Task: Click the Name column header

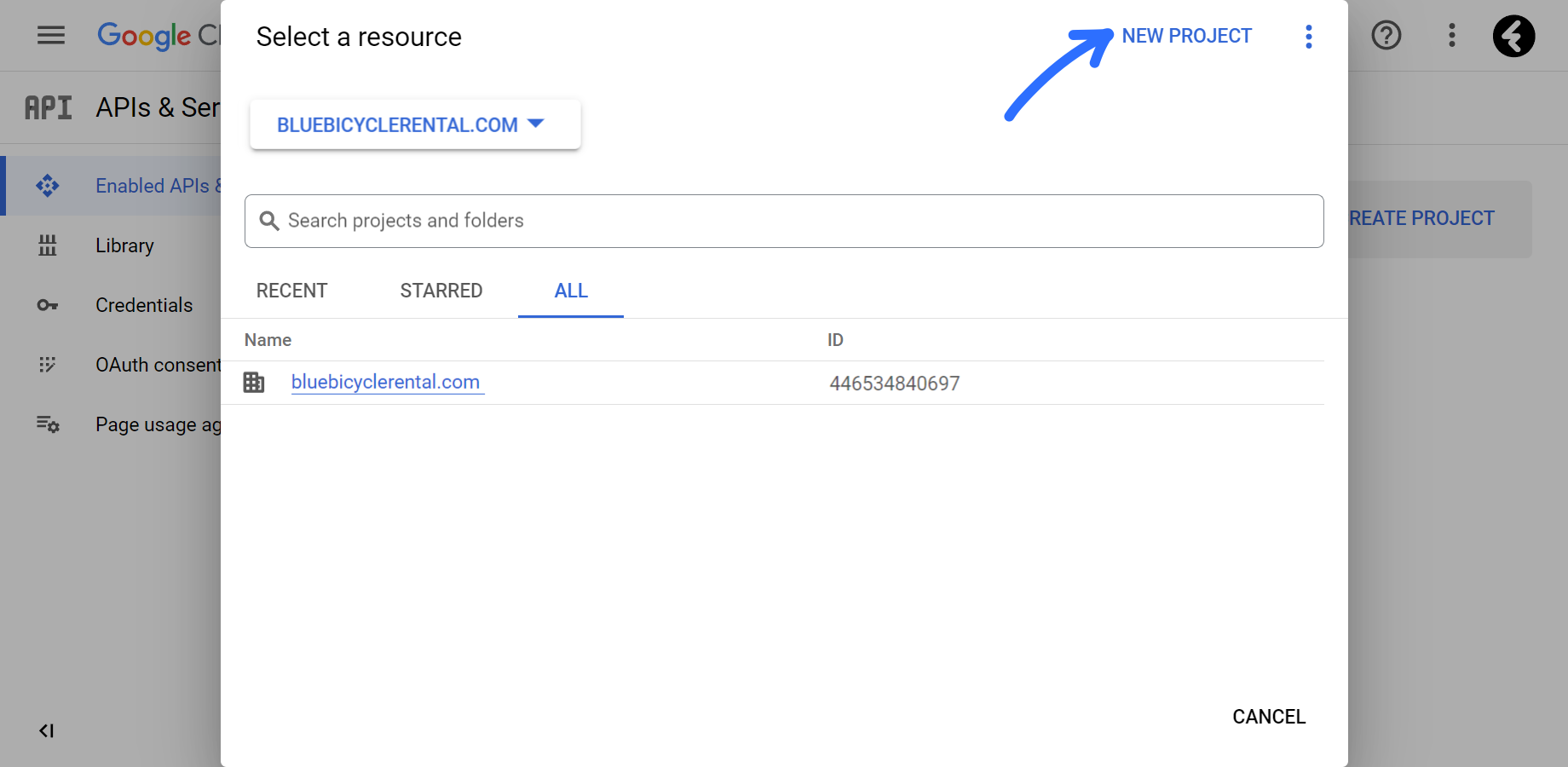Action: [268, 340]
